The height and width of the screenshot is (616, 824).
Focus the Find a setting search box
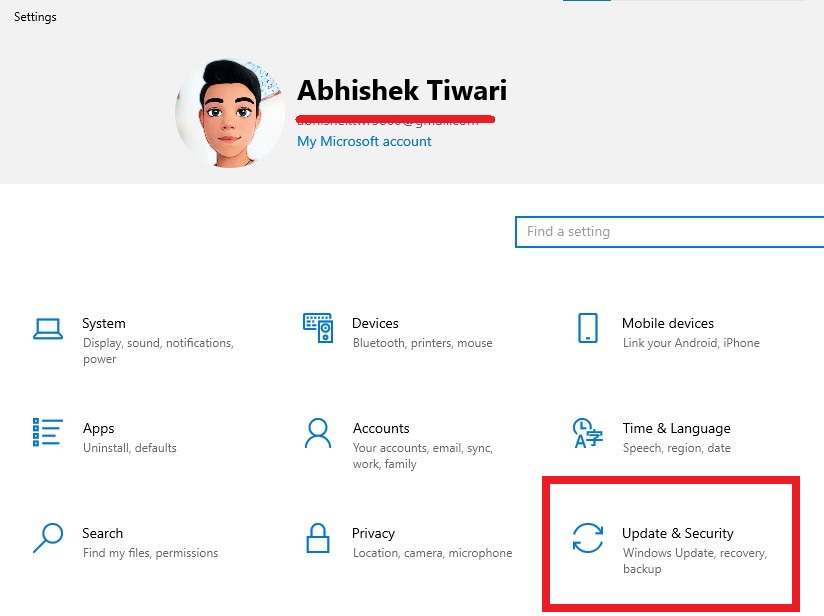click(x=669, y=232)
